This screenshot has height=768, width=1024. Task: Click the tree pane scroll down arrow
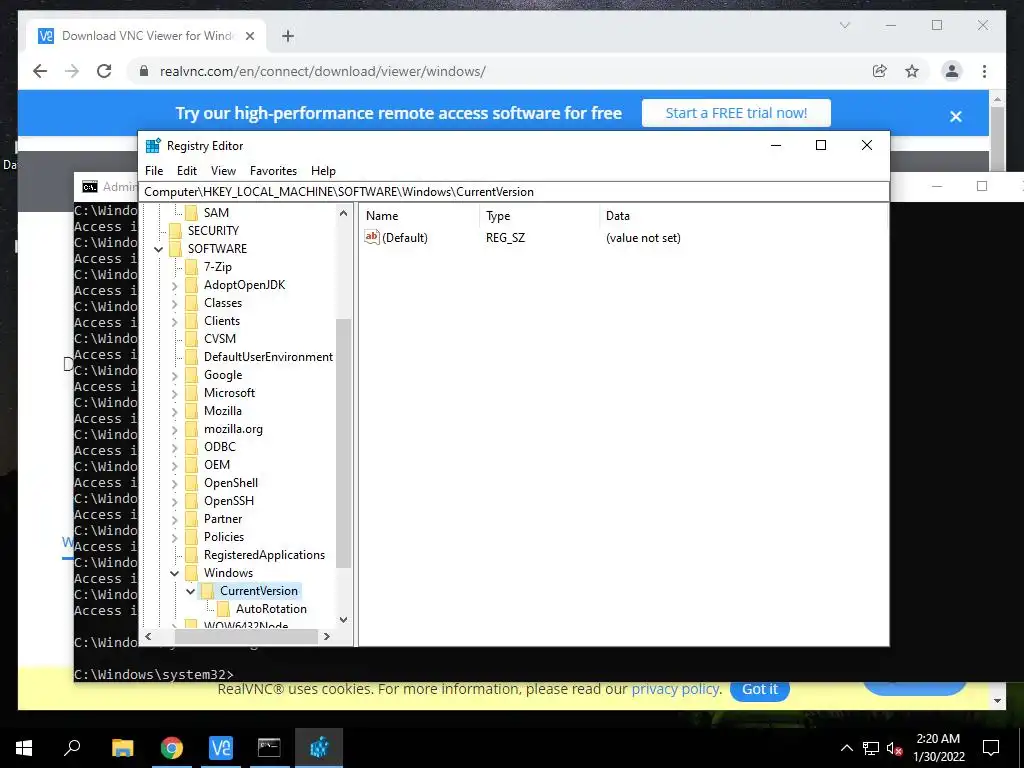click(x=344, y=620)
